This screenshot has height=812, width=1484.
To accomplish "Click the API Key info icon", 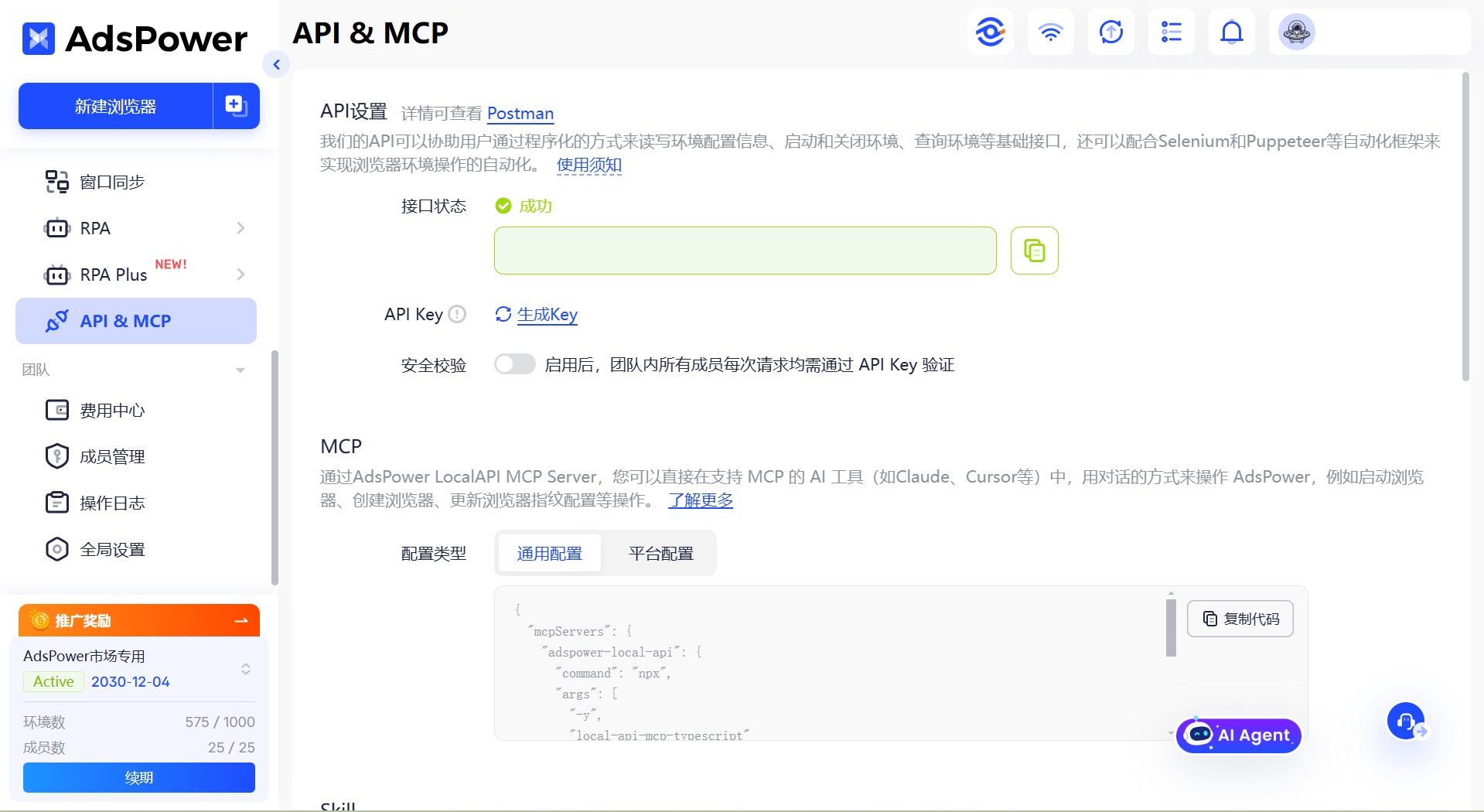I will pos(457,314).
